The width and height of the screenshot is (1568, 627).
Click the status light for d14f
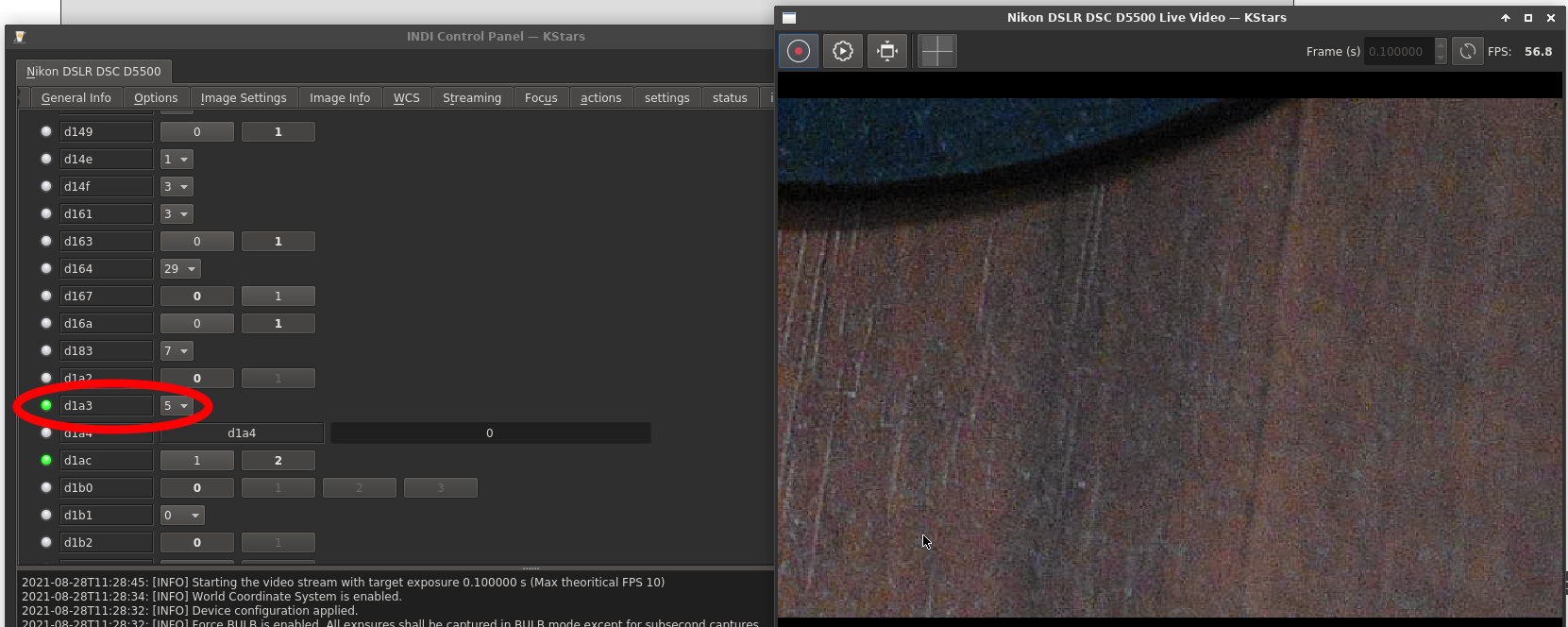tap(45, 186)
